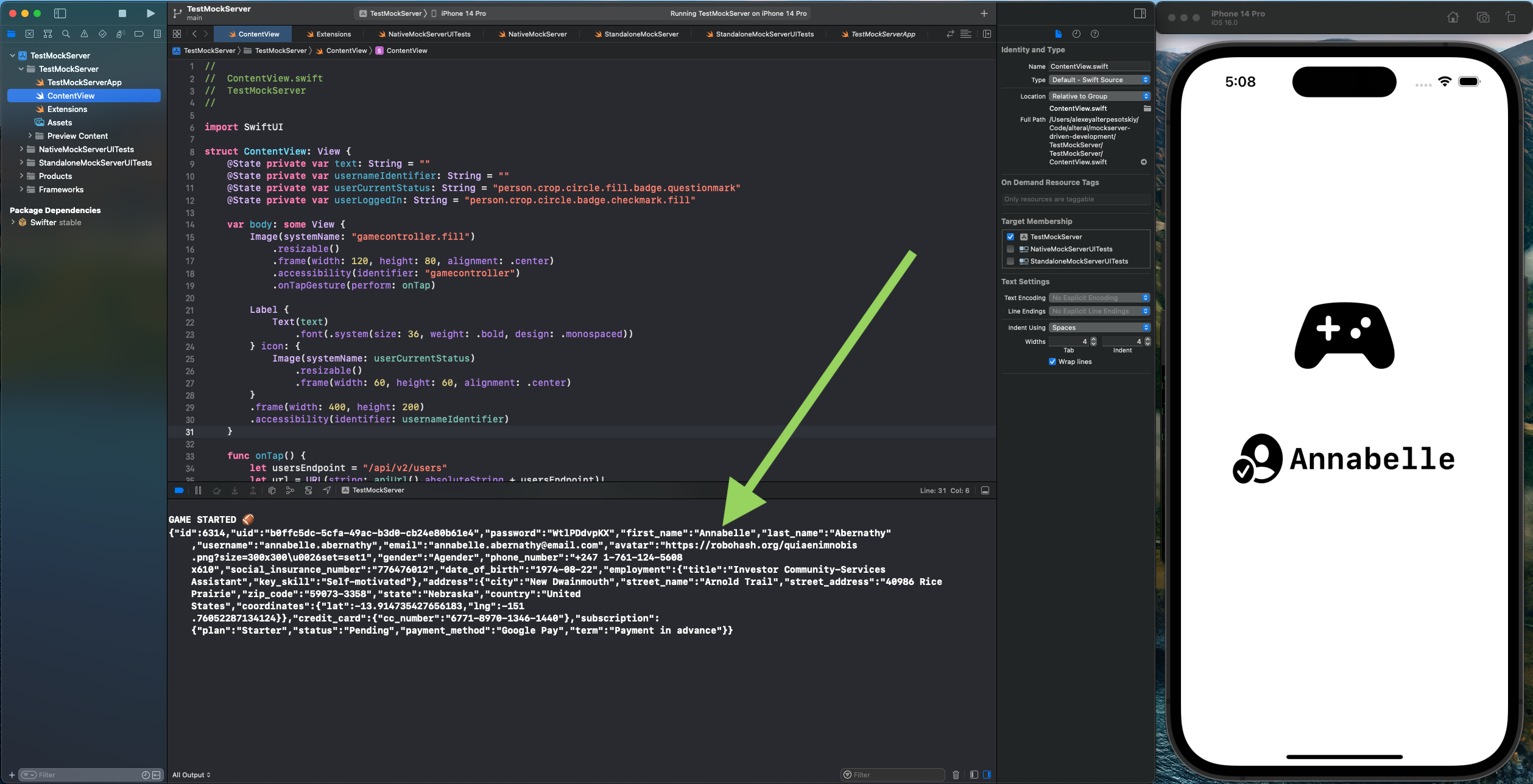
Task: Toggle the right inspector panel icon
Action: pos(1140,13)
